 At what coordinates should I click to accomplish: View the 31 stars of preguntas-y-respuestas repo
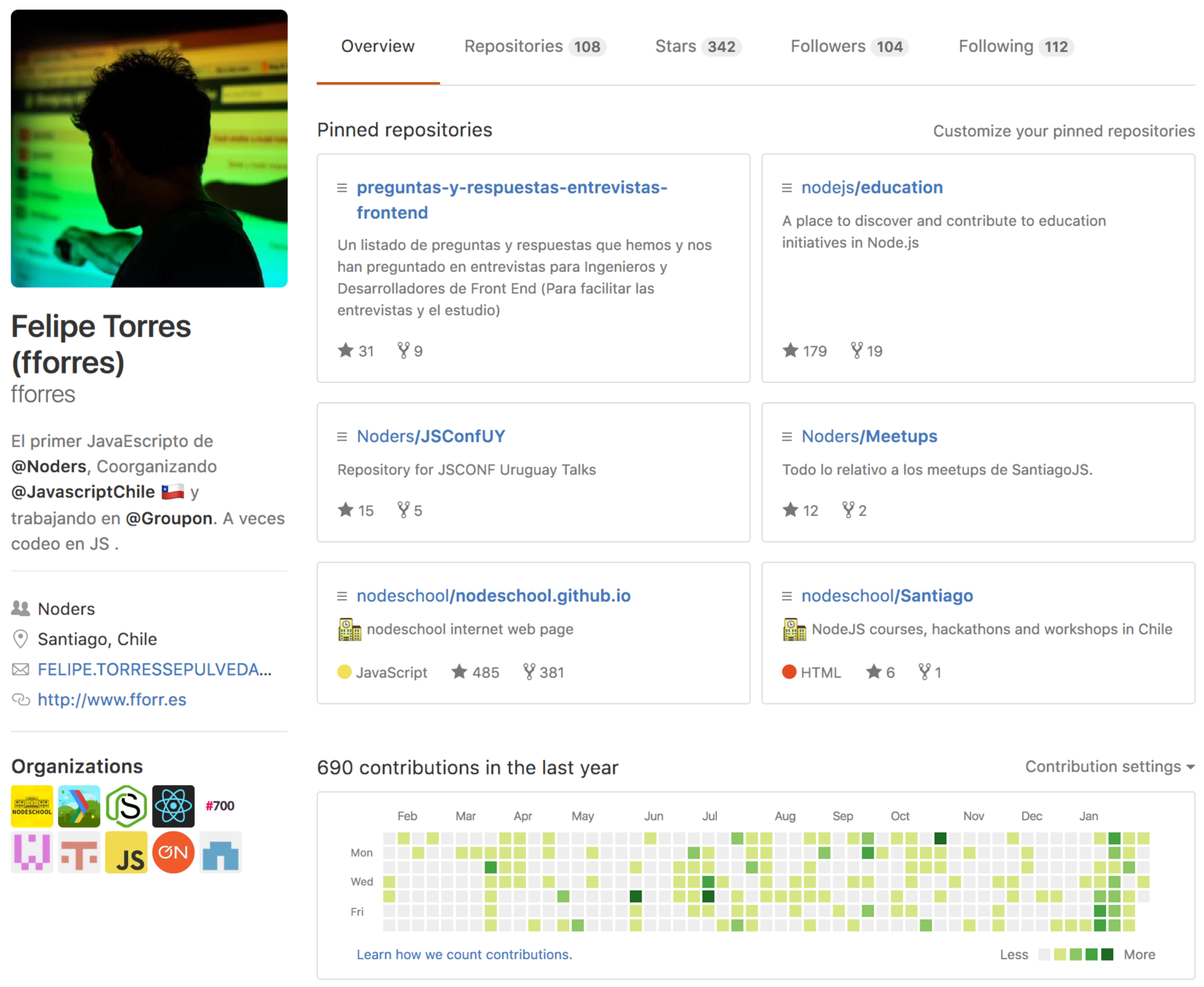(356, 351)
